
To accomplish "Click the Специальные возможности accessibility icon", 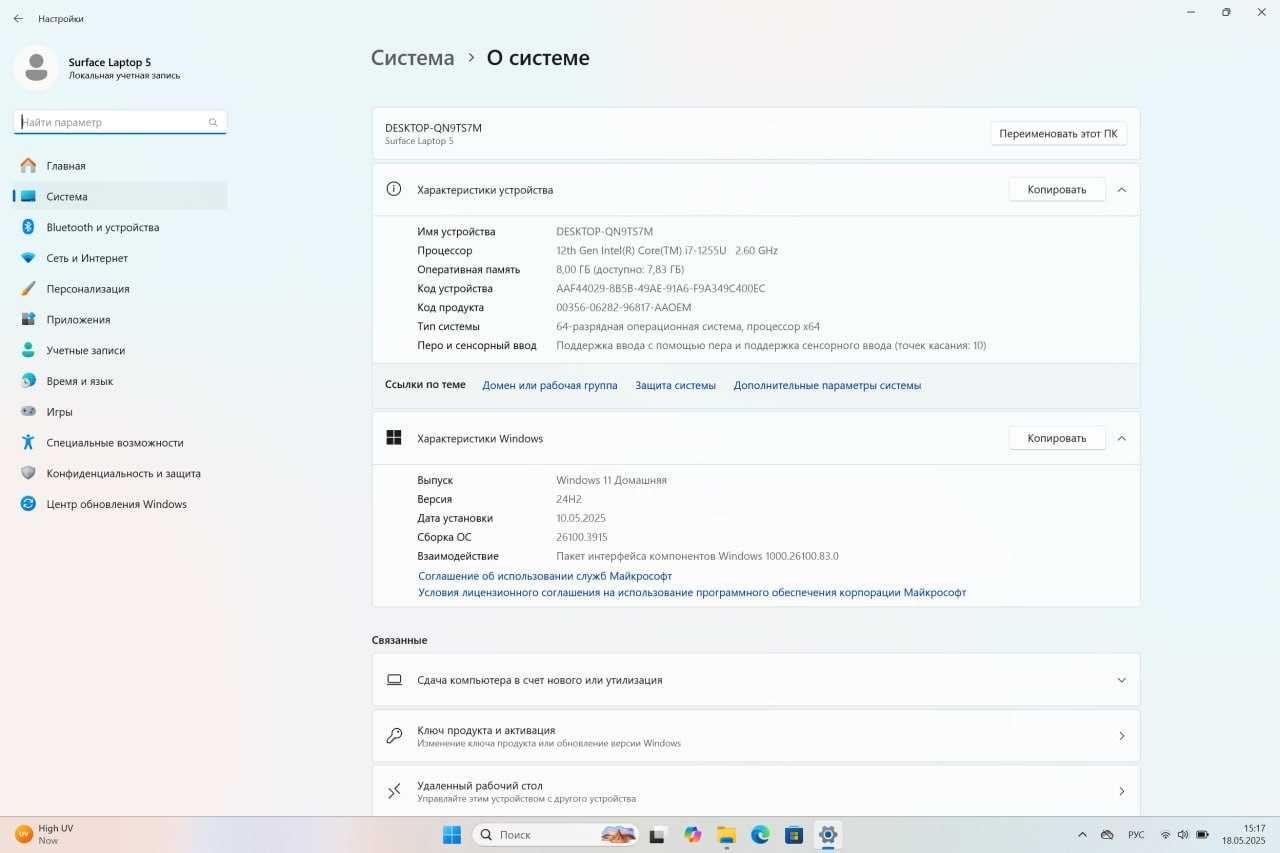I will [x=28, y=442].
